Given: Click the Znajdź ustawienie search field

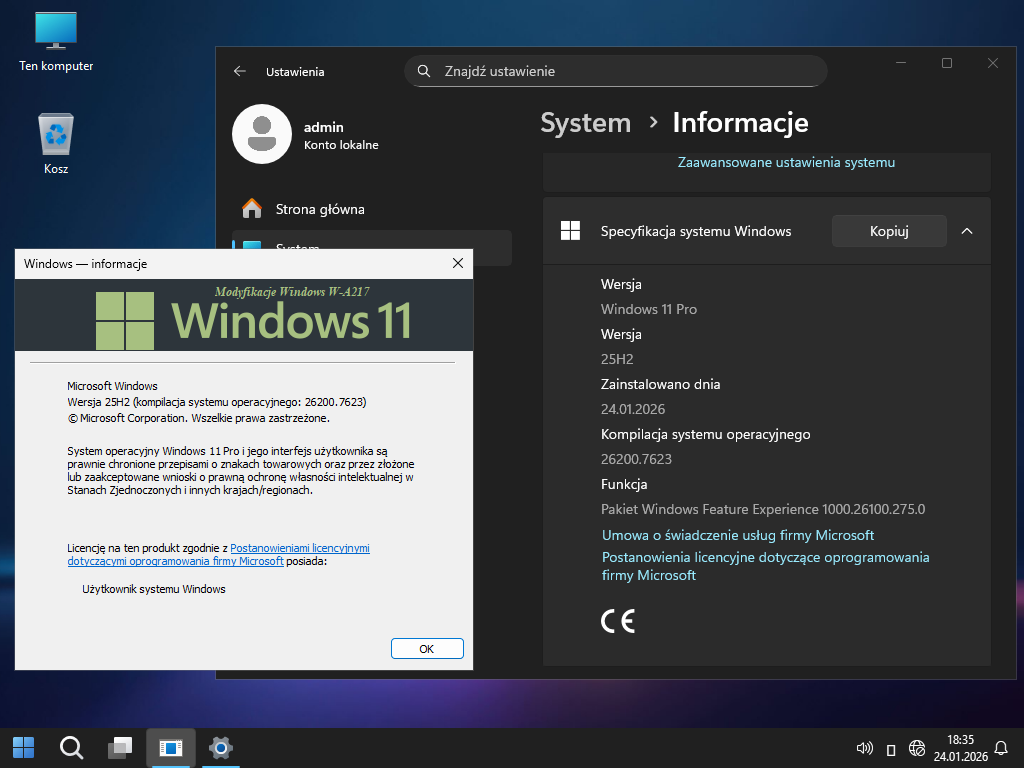Looking at the screenshot, I should pyautogui.click(x=620, y=71).
